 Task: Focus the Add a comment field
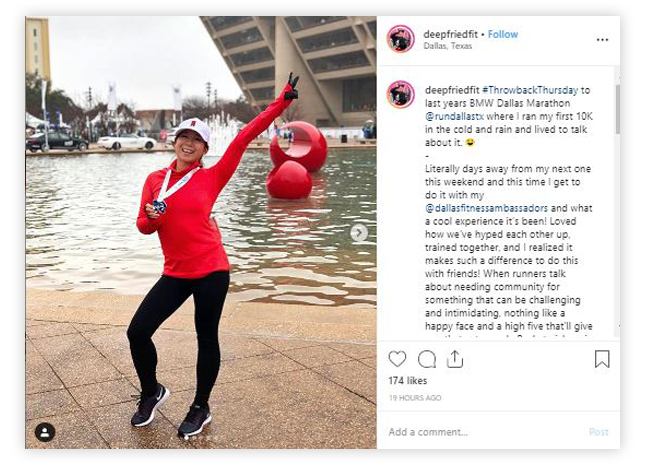[487, 432]
